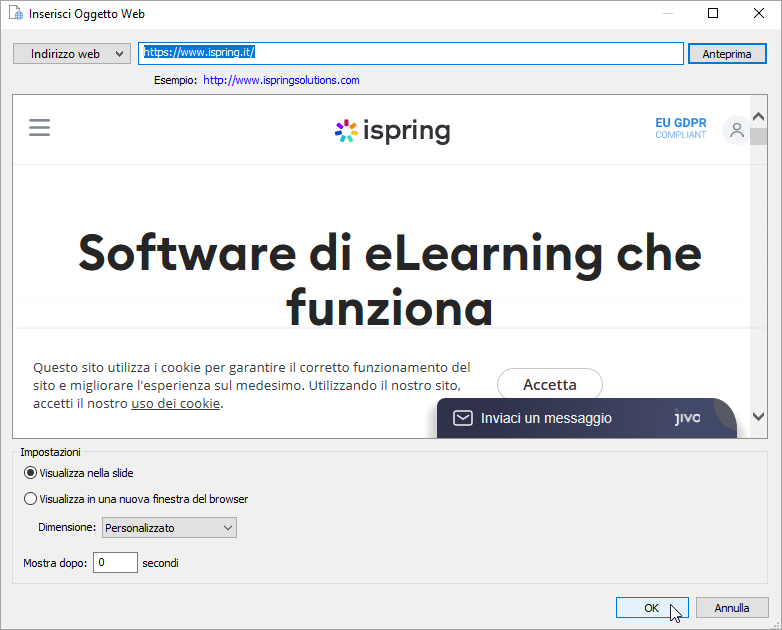Click the example ispringsolutions.com link
The image size is (782, 630).
[x=281, y=80]
